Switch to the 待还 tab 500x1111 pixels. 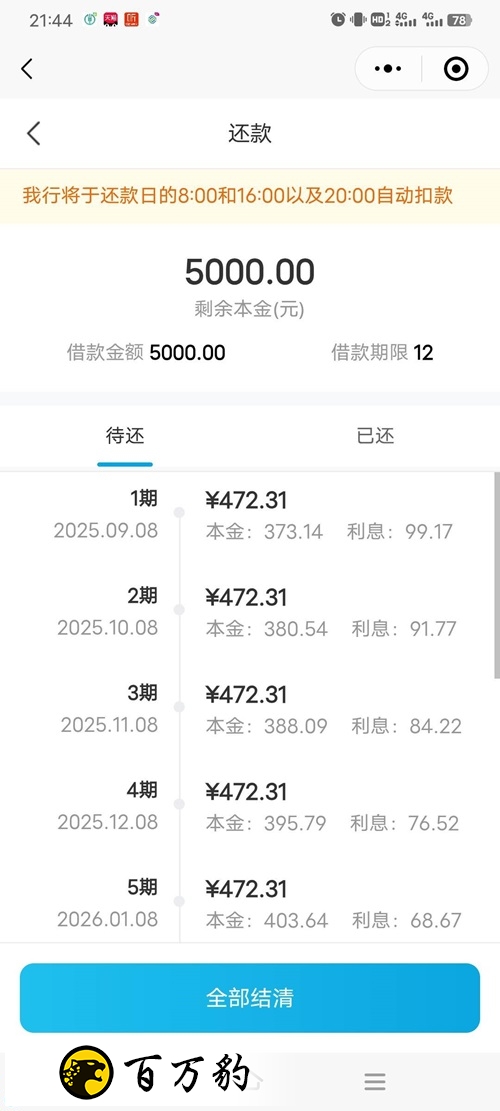[x=125, y=435]
